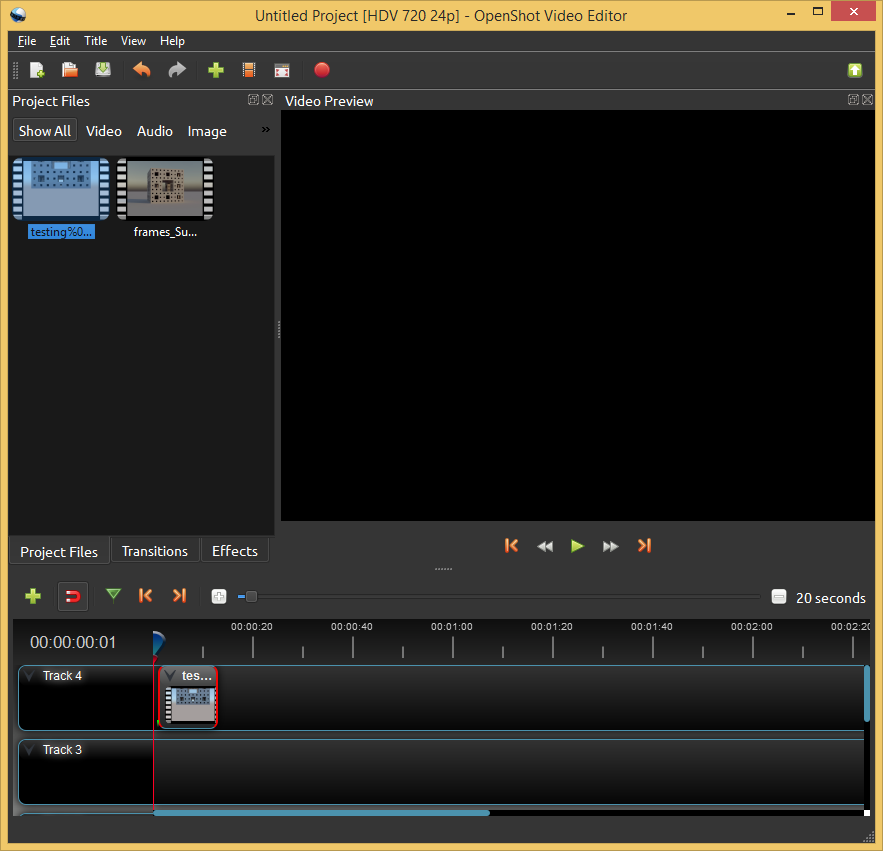Switch to the Effects tab
This screenshot has height=851, width=883.
[x=235, y=551]
